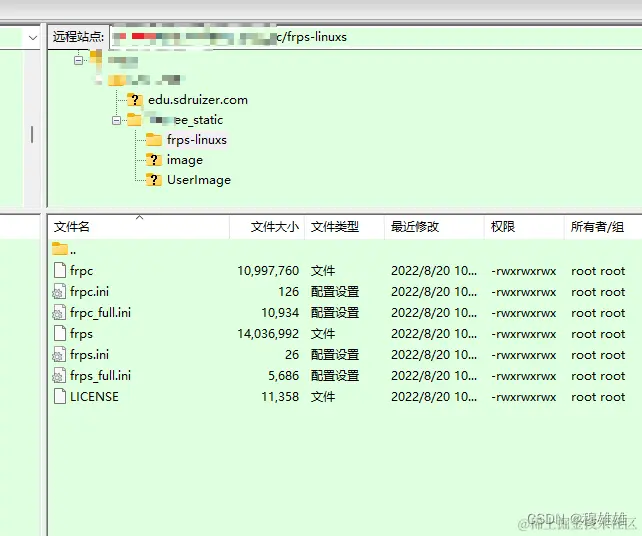The image size is (642, 536).
Task: Select the LICENSE file
Action: click(x=94, y=397)
